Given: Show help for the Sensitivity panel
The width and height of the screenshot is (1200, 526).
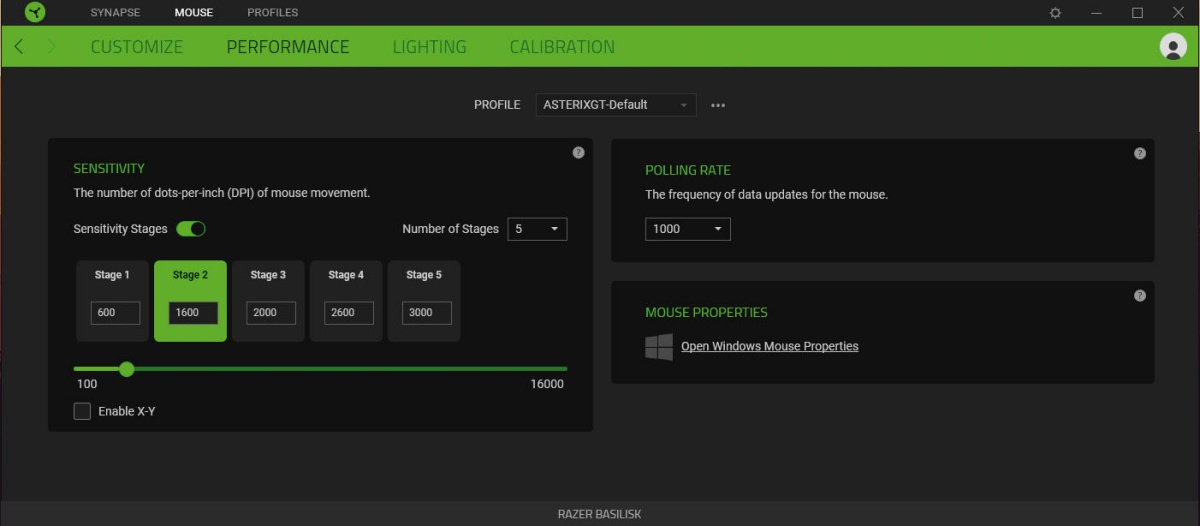Looking at the screenshot, I should (578, 153).
